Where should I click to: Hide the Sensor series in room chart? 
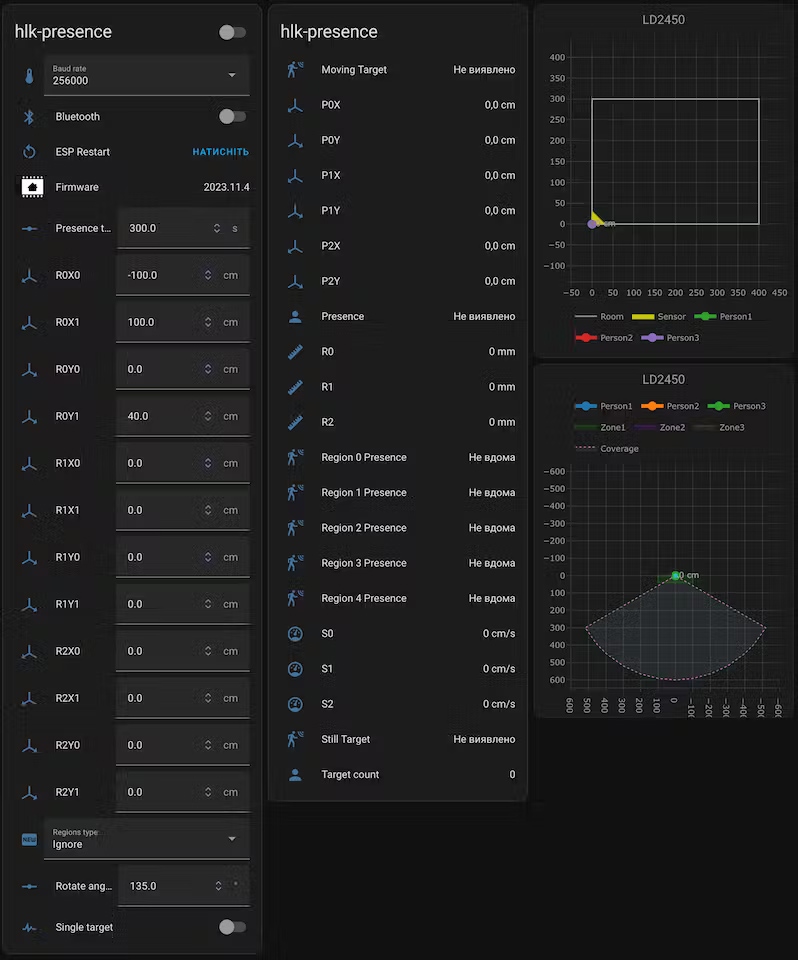[x=659, y=317]
